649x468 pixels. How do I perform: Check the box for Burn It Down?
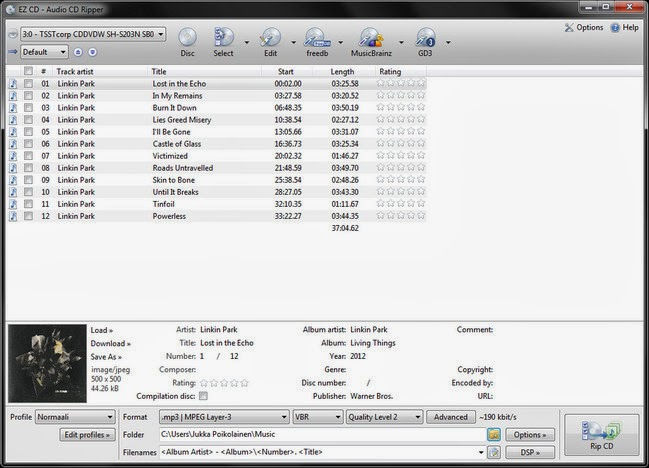(28, 108)
